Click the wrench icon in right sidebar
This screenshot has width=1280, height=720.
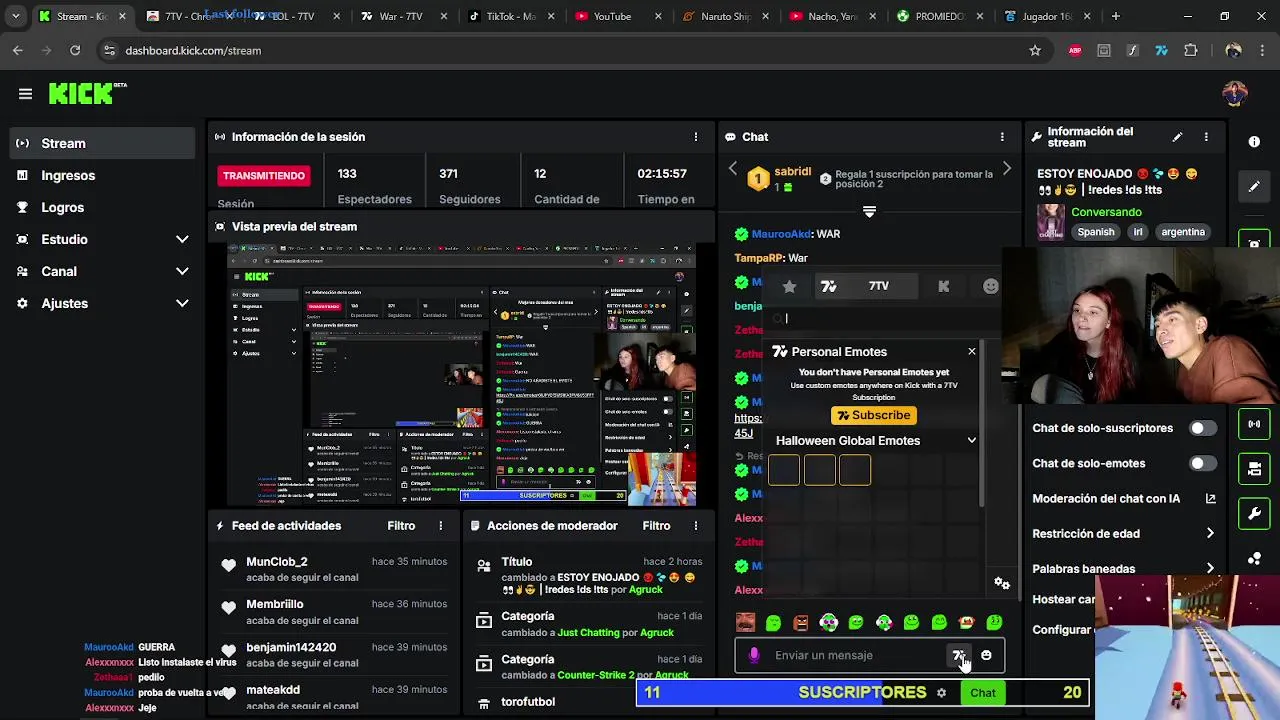tap(1254, 514)
